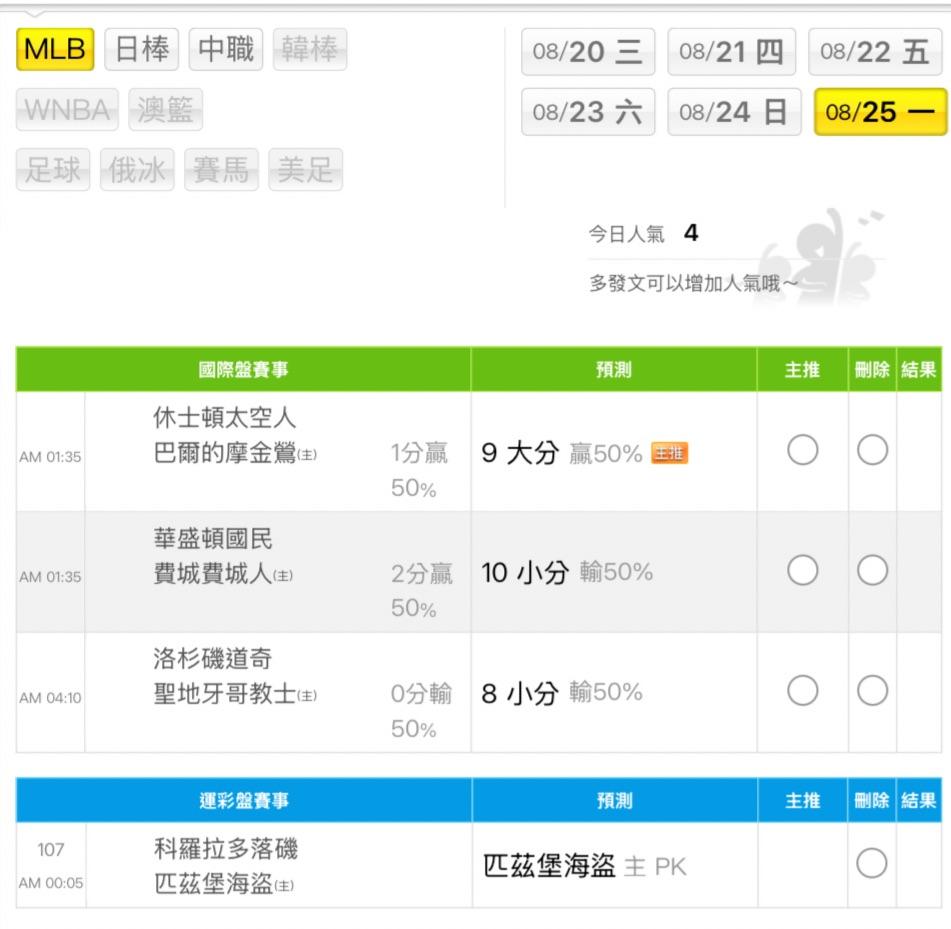Click the 運彩盤賽事 header

click(244, 800)
